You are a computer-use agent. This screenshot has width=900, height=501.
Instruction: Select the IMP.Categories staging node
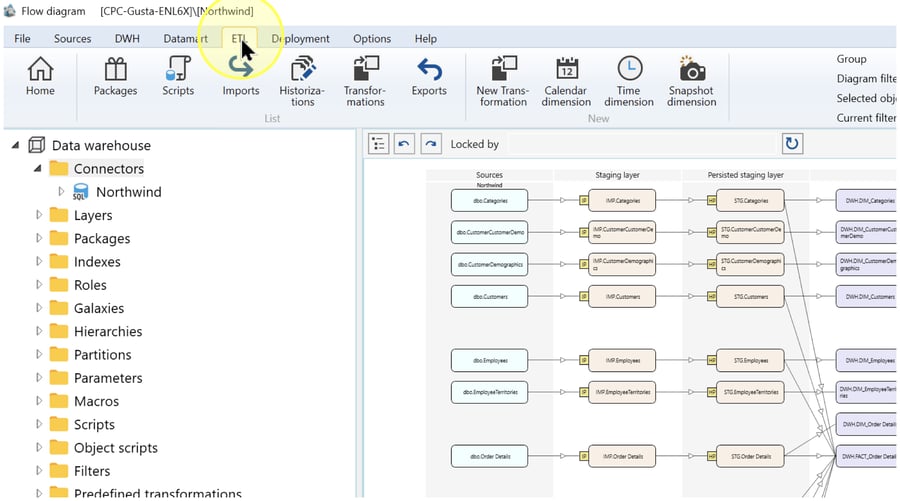622,201
